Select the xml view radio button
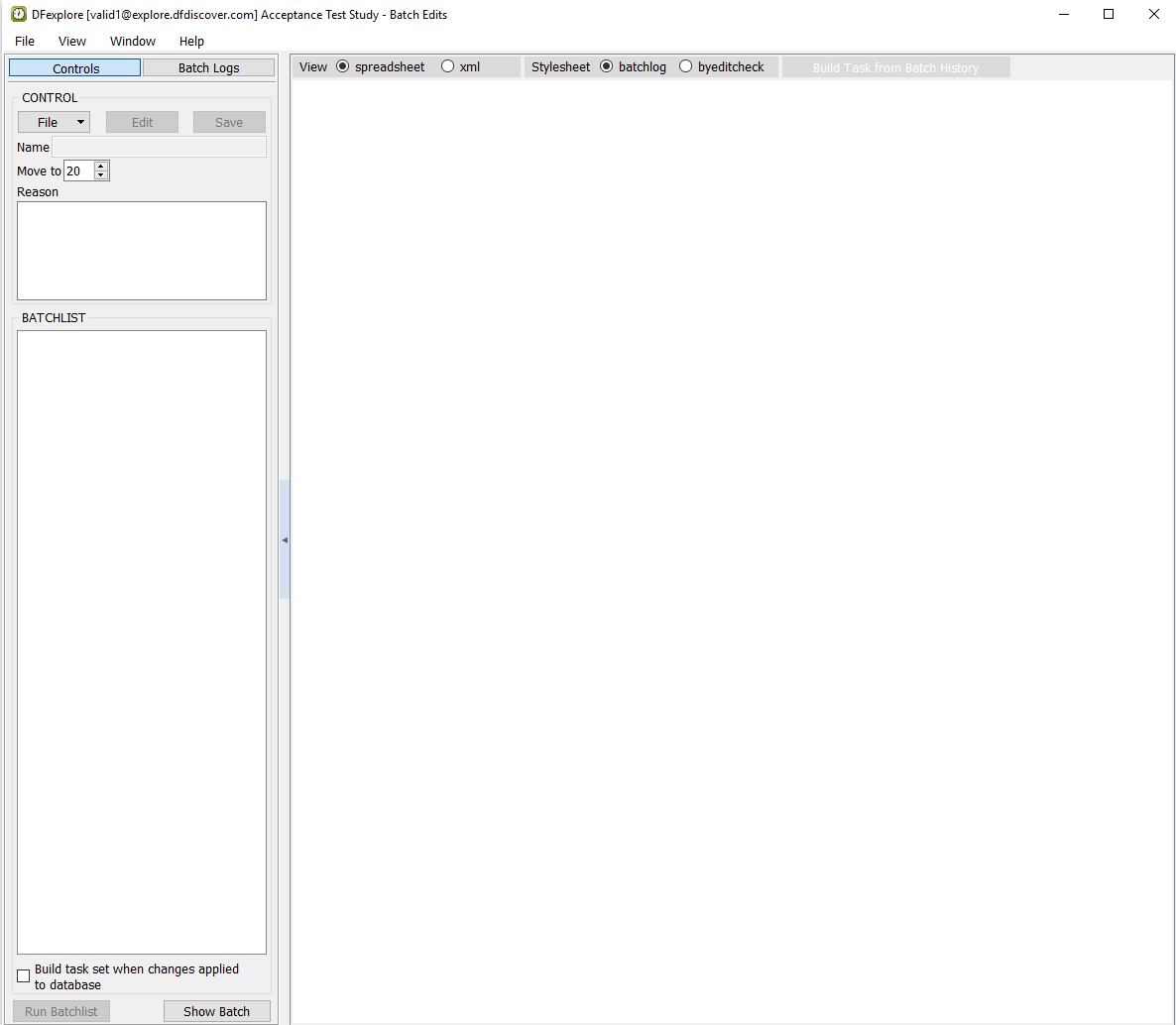 coord(448,66)
